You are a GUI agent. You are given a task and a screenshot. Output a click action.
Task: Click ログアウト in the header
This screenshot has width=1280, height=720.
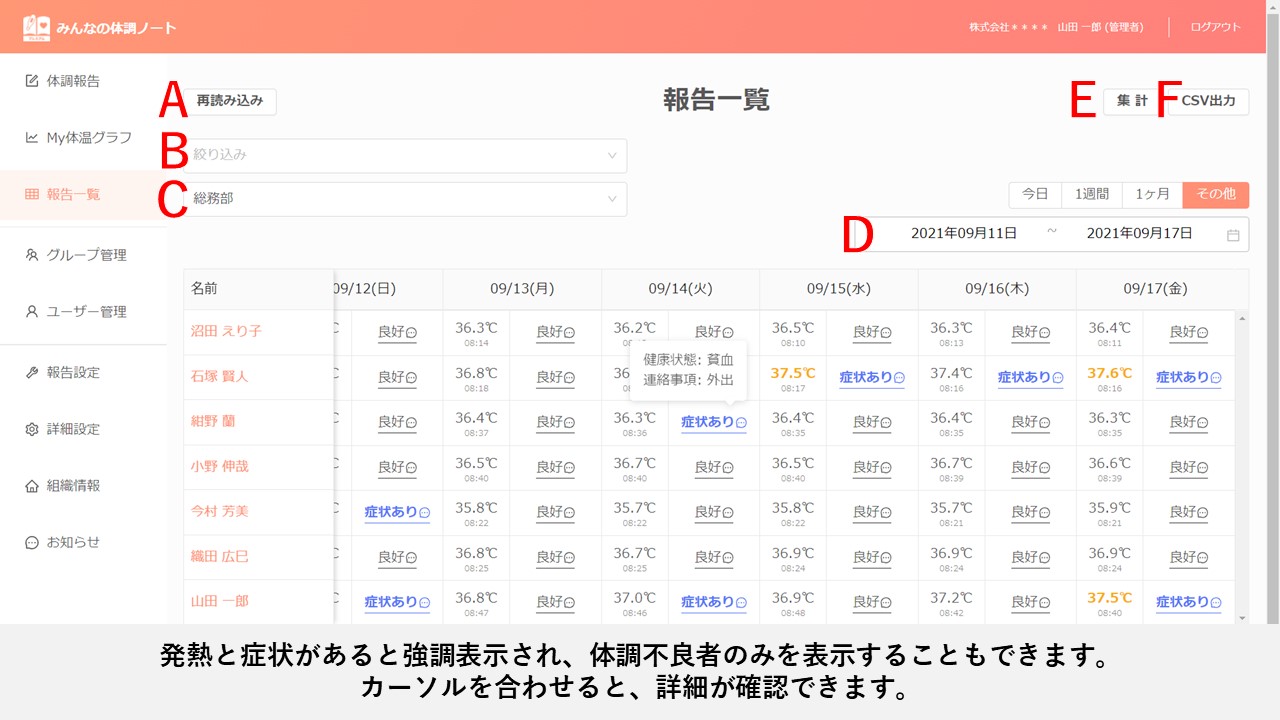pyautogui.click(x=1215, y=27)
